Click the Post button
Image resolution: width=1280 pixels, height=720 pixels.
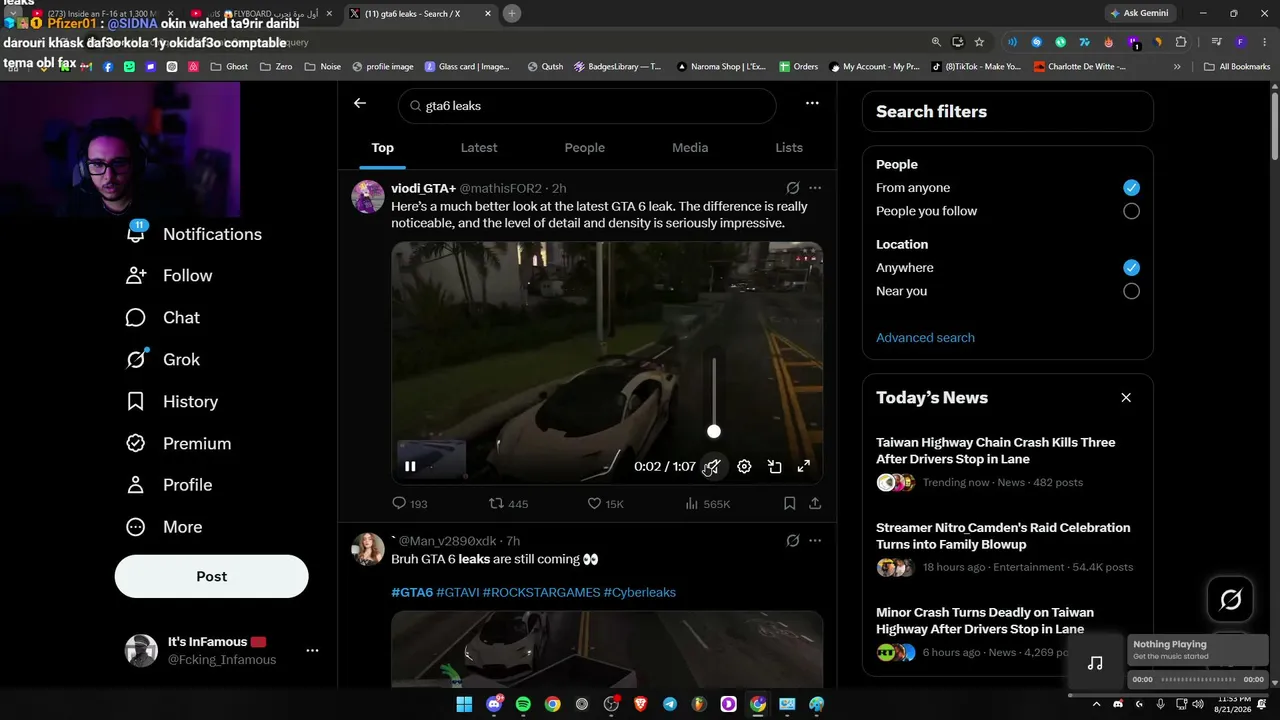212,576
